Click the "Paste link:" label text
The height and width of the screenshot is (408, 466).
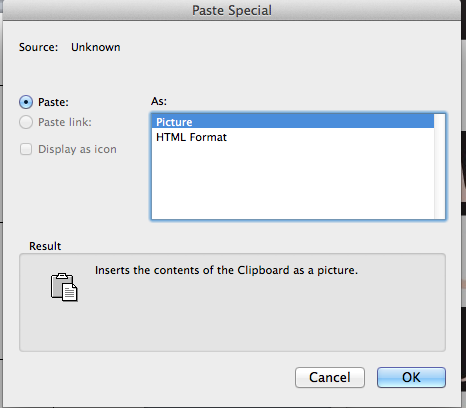point(65,122)
